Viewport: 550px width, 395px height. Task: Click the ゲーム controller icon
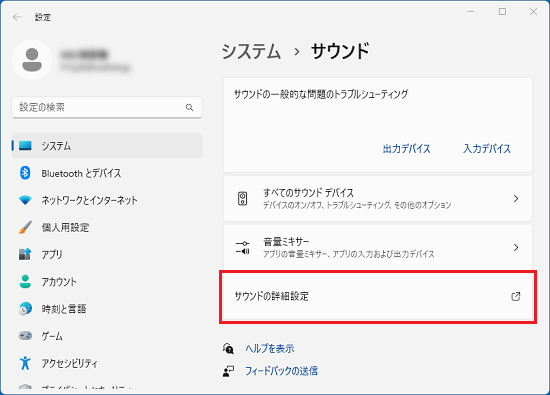pyautogui.click(x=25, y=336)
